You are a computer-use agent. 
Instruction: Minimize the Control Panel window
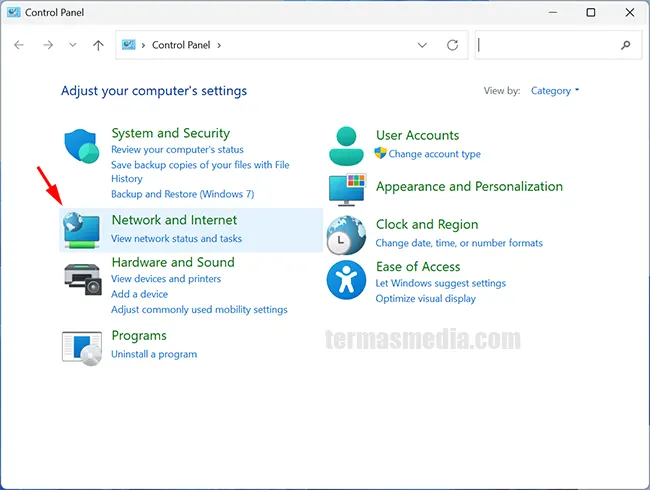[x=553, y=12]
